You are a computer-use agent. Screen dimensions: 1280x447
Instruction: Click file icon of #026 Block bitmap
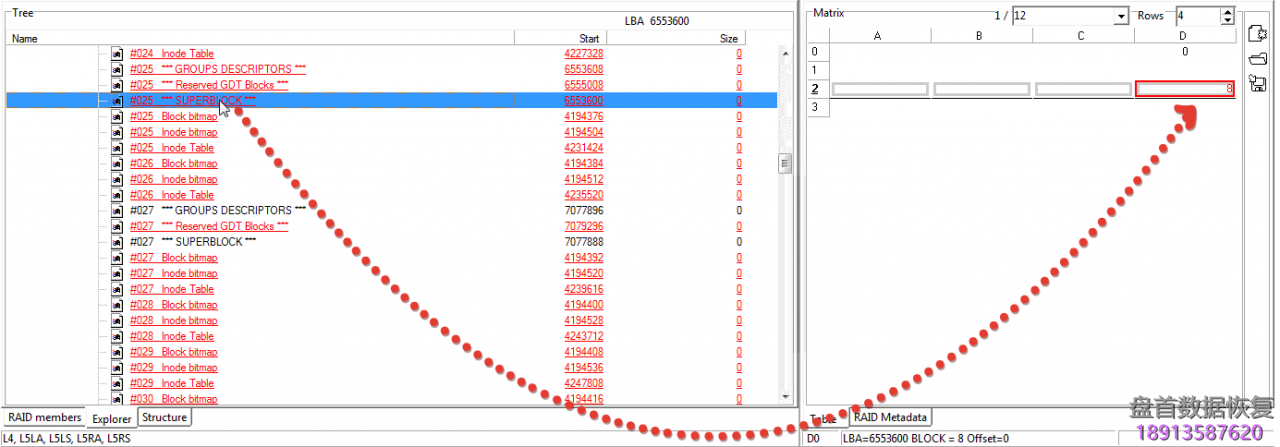pos(117,163)
